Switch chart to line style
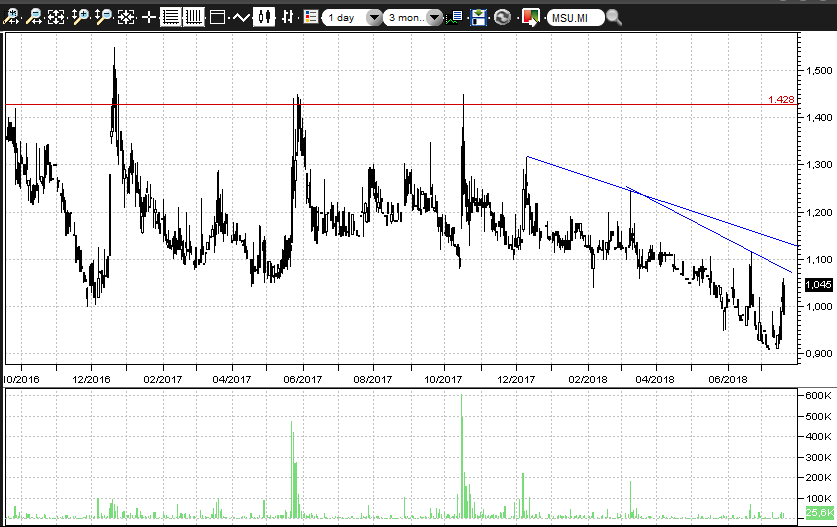The image size is (837, 527). (x=241, y=17)
